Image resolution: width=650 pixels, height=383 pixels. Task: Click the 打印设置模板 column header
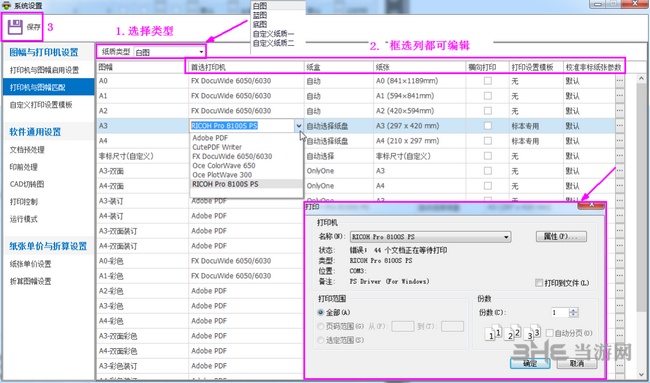(536, 67)
